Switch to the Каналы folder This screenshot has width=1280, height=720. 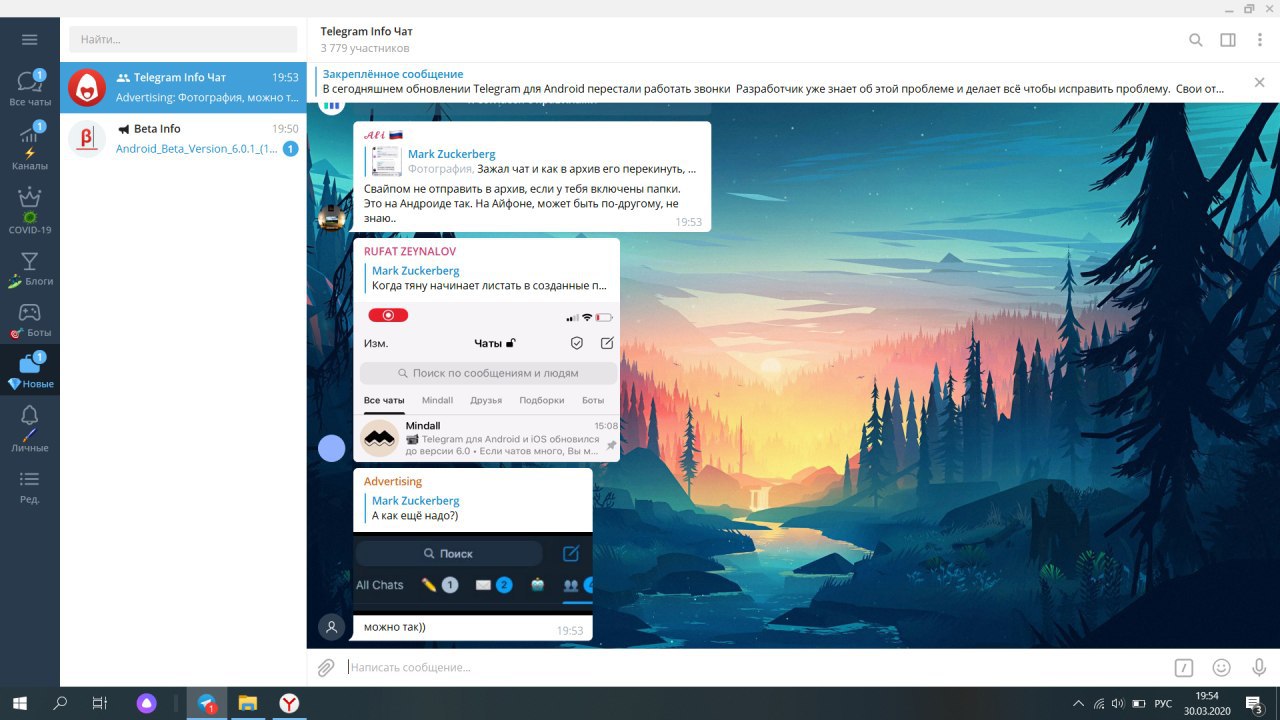30,146
